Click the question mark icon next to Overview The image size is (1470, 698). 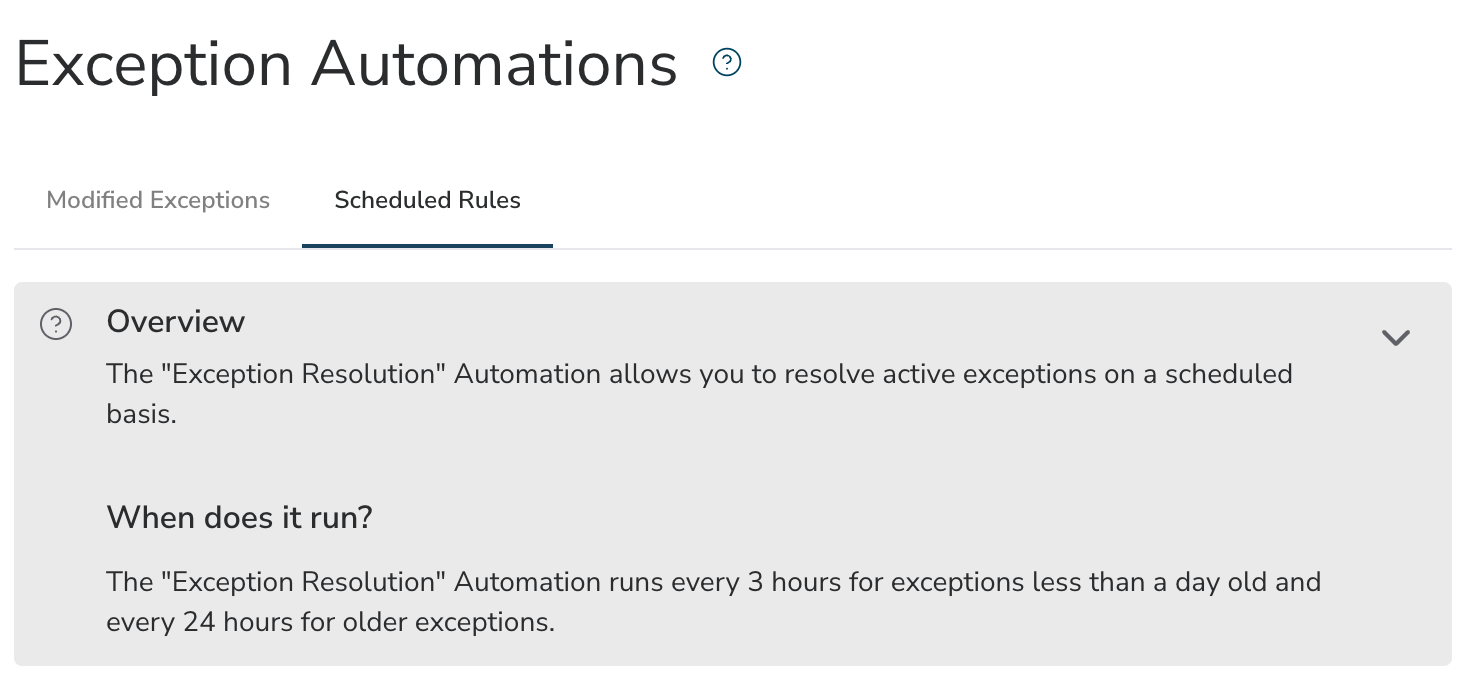56,324
